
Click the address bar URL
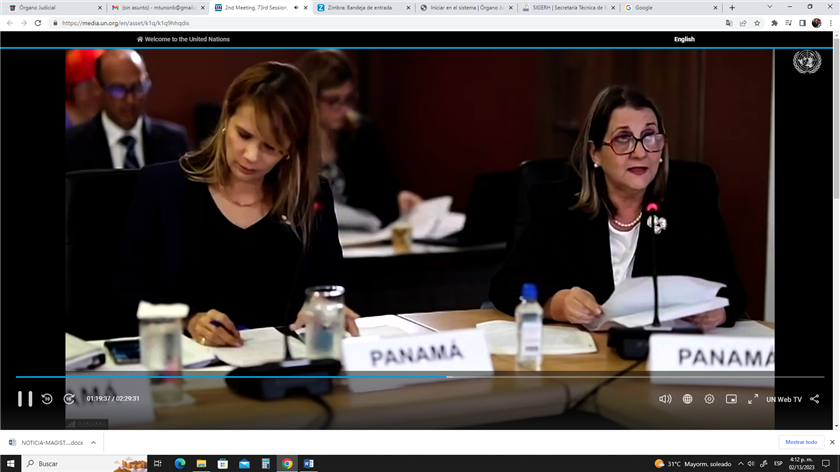click(x=125, y=23)
